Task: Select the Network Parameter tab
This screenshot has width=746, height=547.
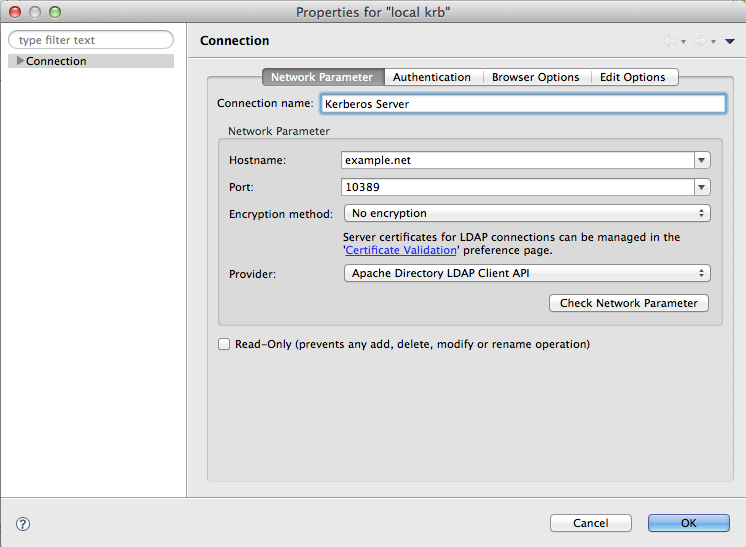Action: point(322,77)
